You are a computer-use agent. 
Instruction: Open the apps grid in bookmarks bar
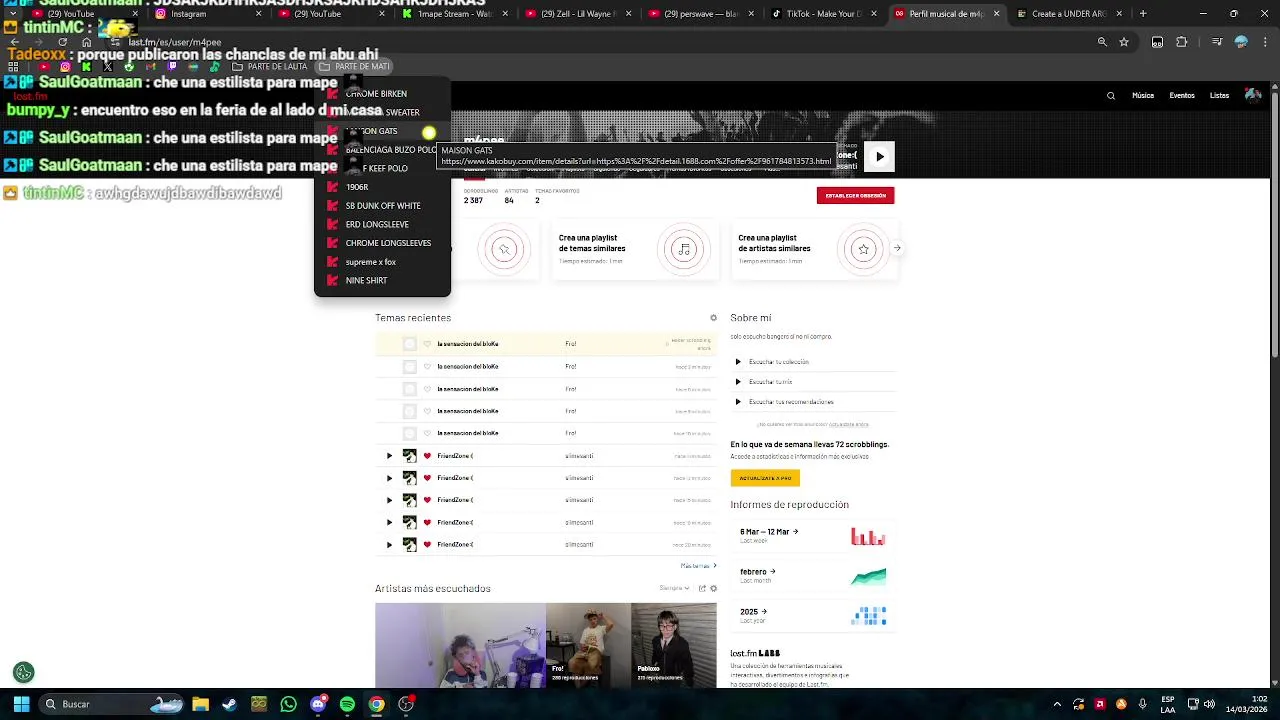[14, 67]
